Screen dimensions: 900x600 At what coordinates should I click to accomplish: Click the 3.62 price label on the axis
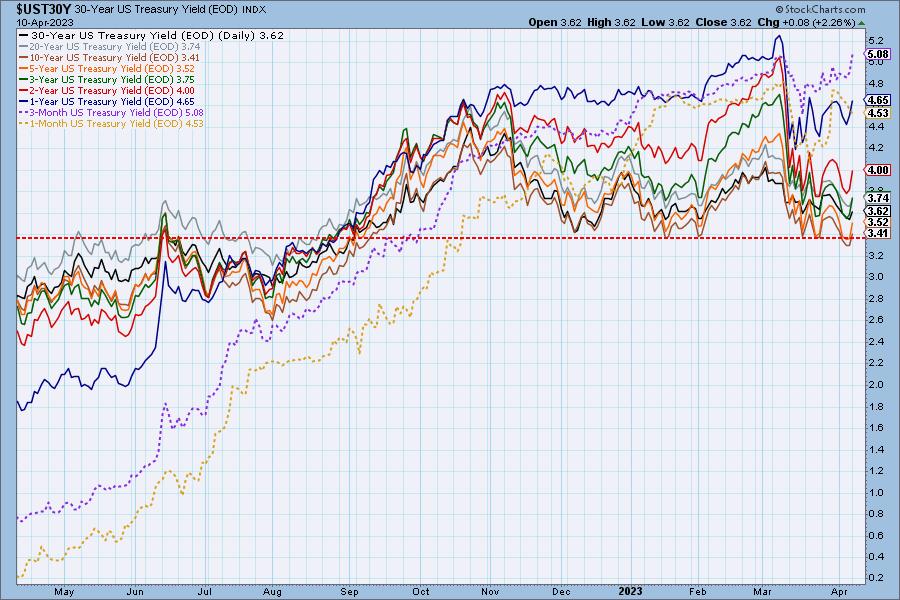click(878, 211)
